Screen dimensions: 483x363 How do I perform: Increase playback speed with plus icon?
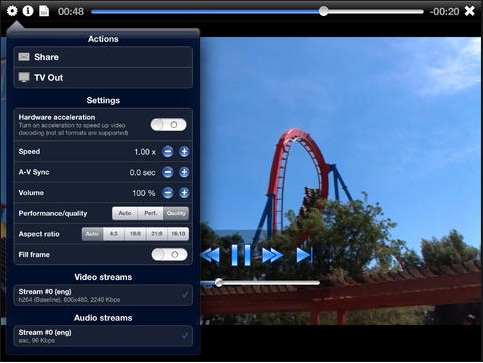click(184, 152)
